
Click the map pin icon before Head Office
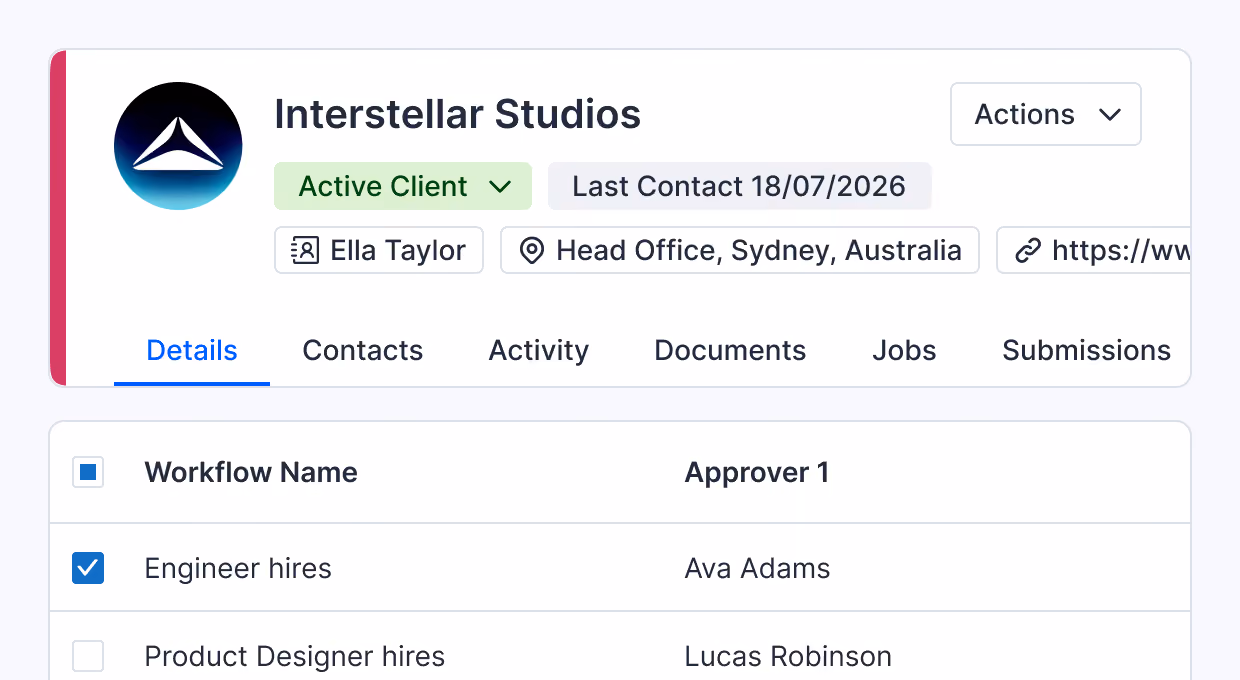point(532,250)
